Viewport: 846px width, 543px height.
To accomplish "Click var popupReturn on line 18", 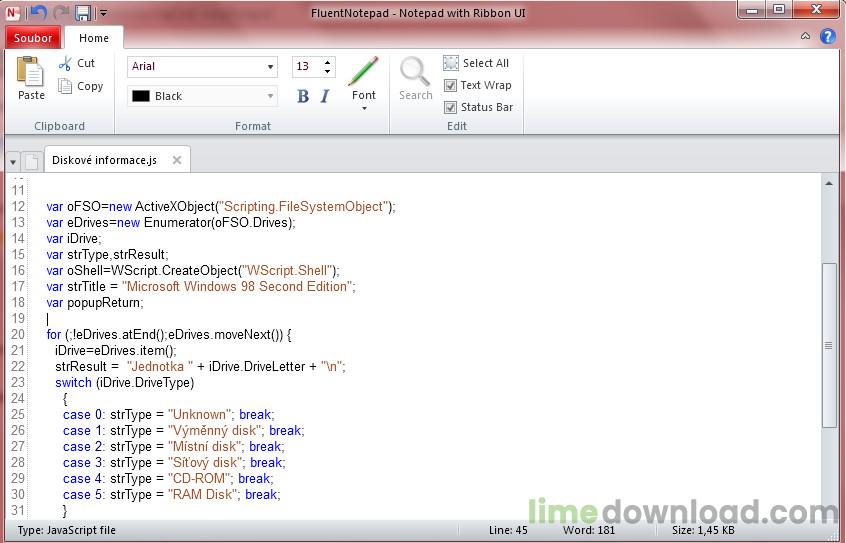I will pyautogui.click(x=95, y=303).
